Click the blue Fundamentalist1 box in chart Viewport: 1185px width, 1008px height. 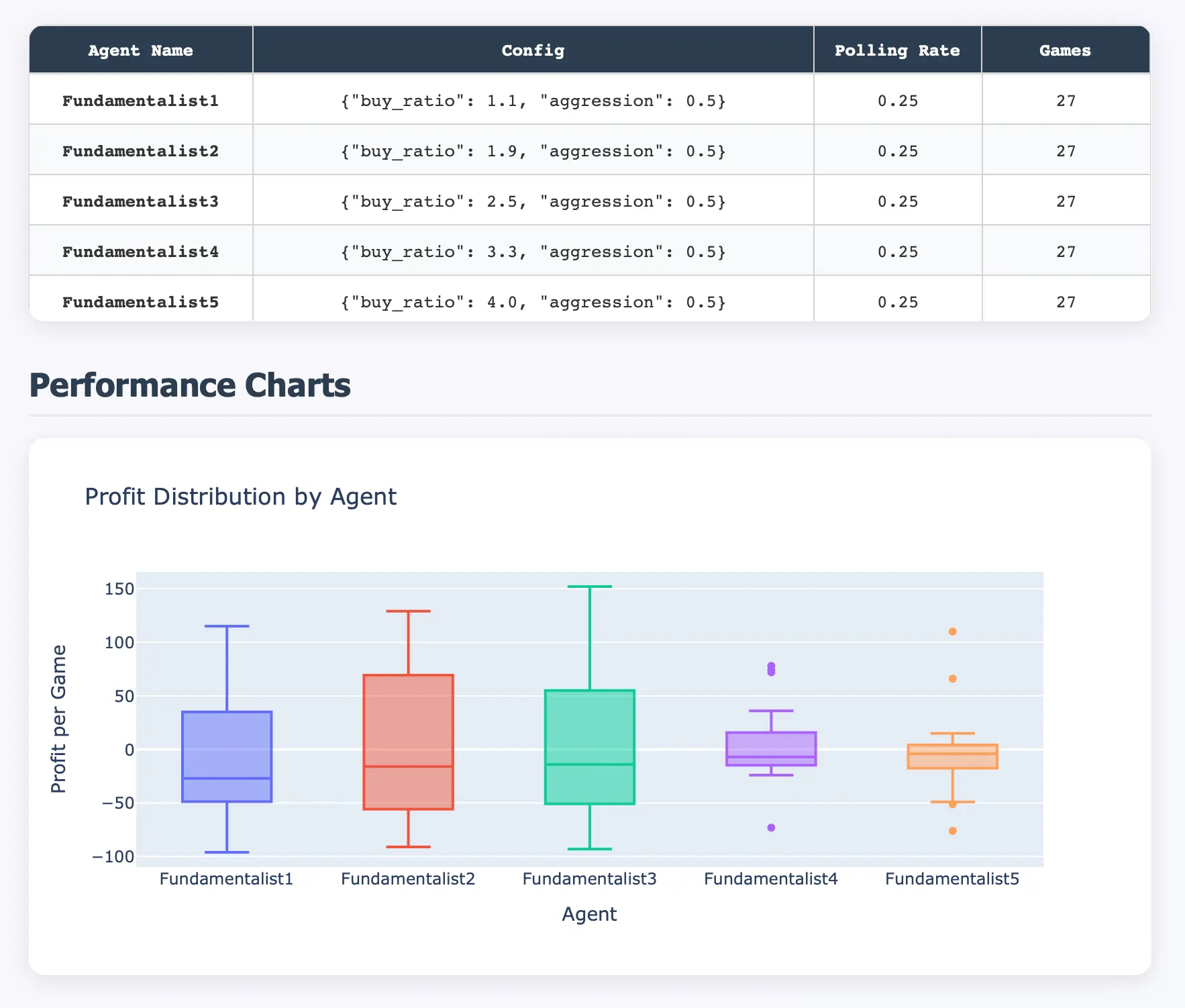227,745
